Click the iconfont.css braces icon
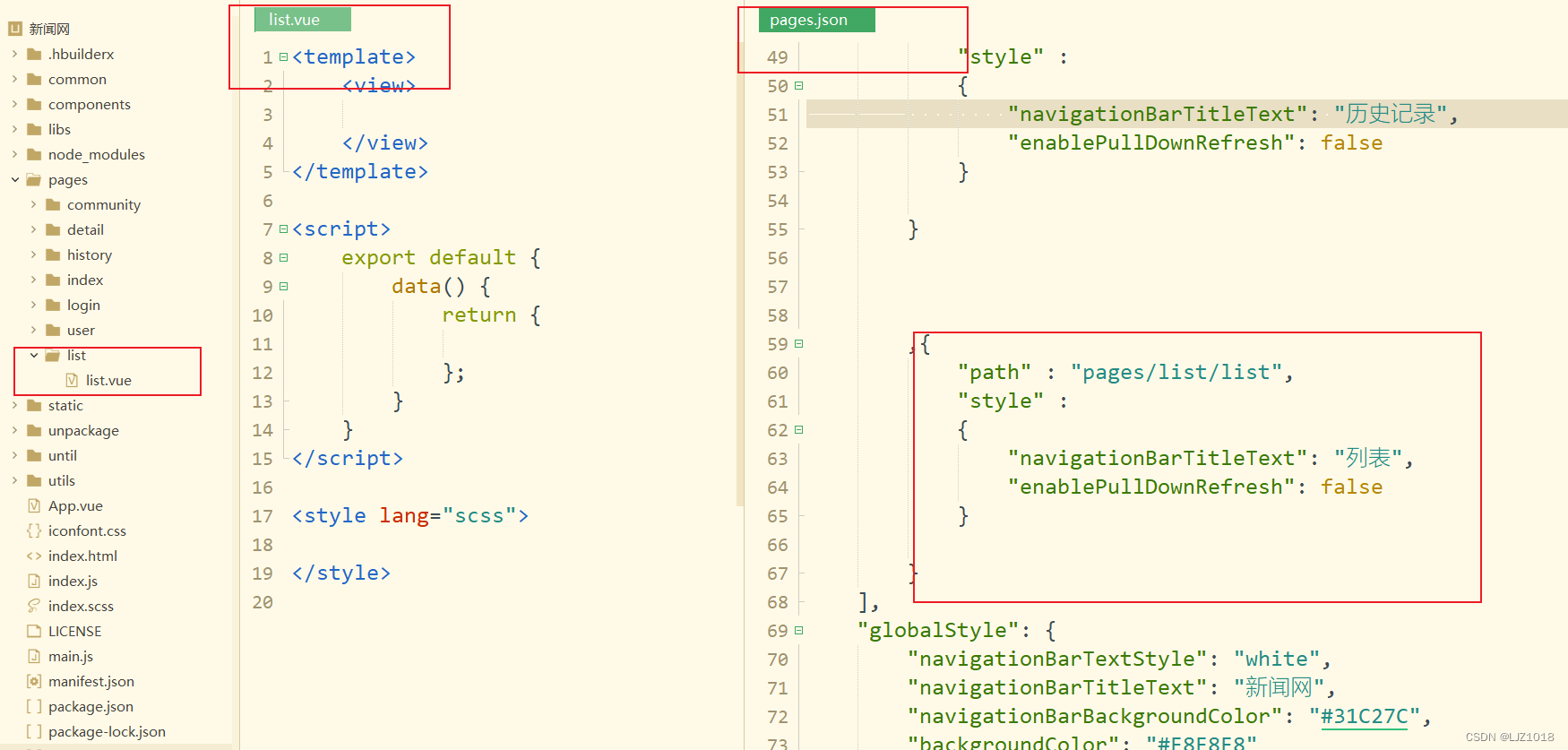This screenshot has height=750, width=1568. click(x=34, y=530)
